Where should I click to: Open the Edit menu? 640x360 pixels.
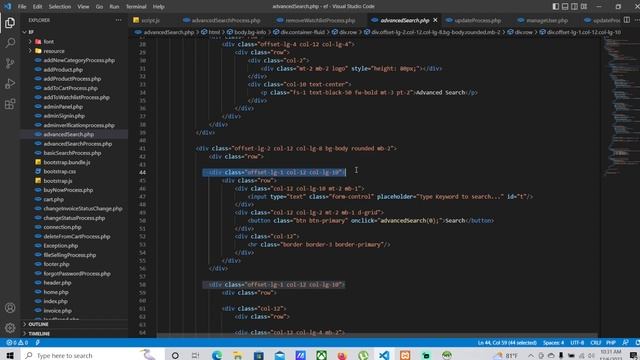click(x=38, y=7)
